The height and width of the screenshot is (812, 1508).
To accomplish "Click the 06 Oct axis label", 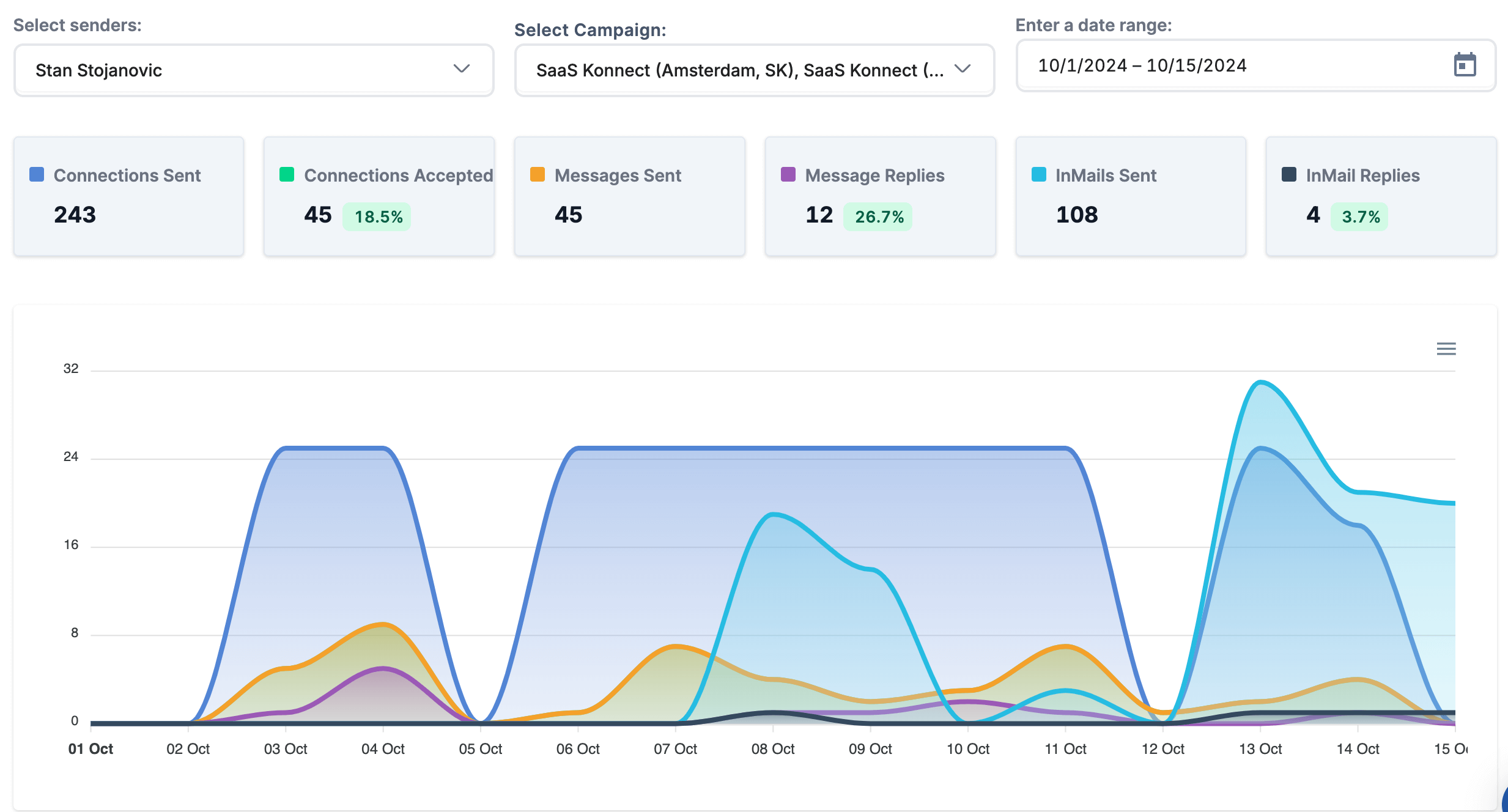I will (578, 749).
